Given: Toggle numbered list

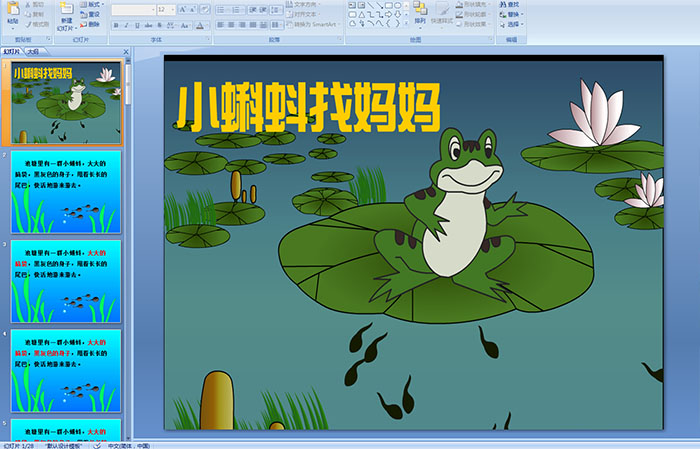Looking at the screenshot, I should click(x=238, y=10).
